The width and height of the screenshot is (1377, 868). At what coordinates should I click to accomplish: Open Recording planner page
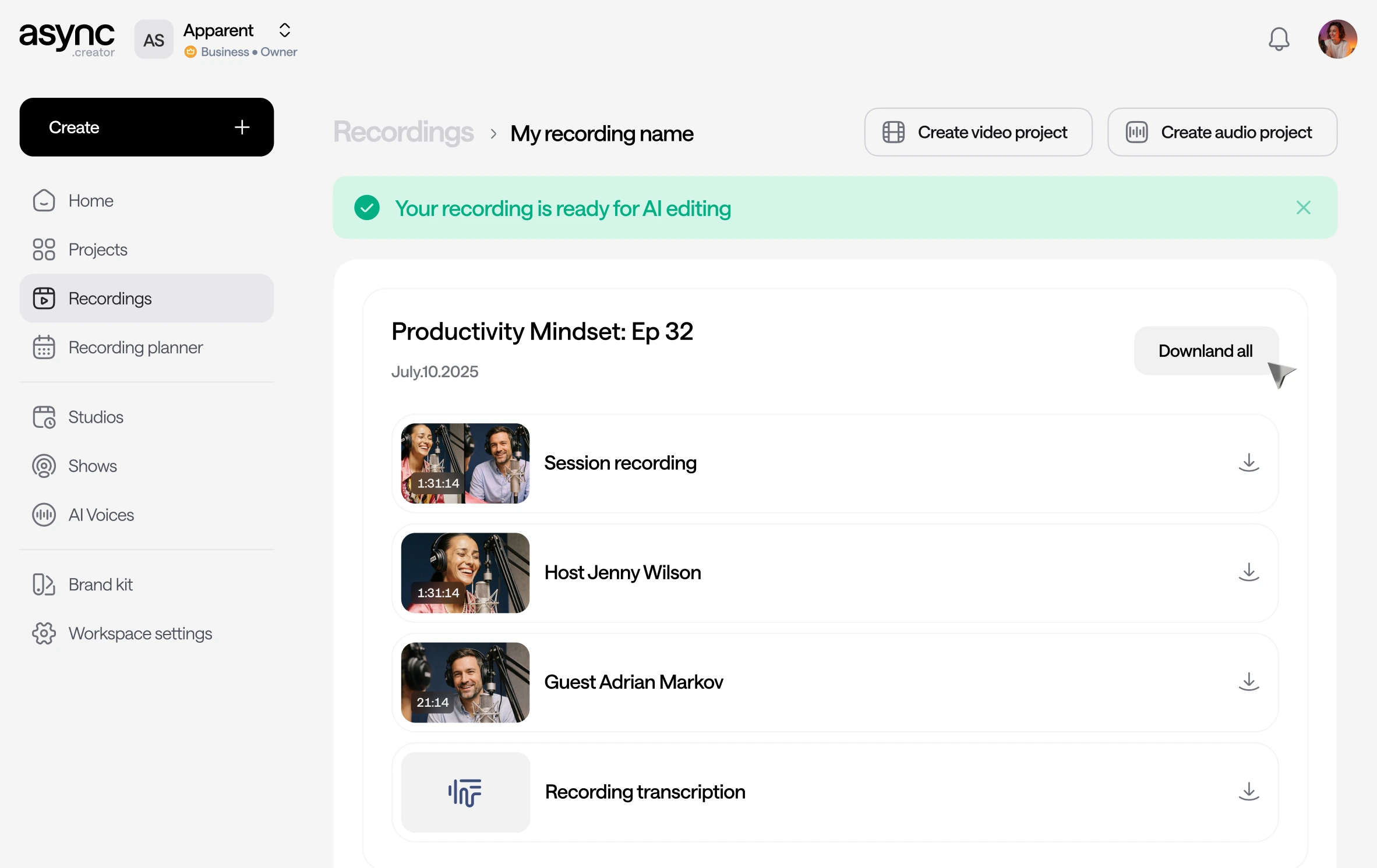click(135, 348)
